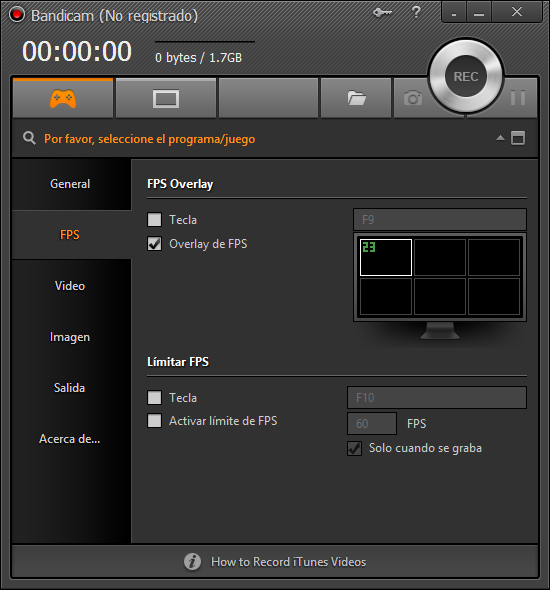
Task: Select bottom-right FPS overlay position
Action: pyautogui.click(x=494, y=296)
